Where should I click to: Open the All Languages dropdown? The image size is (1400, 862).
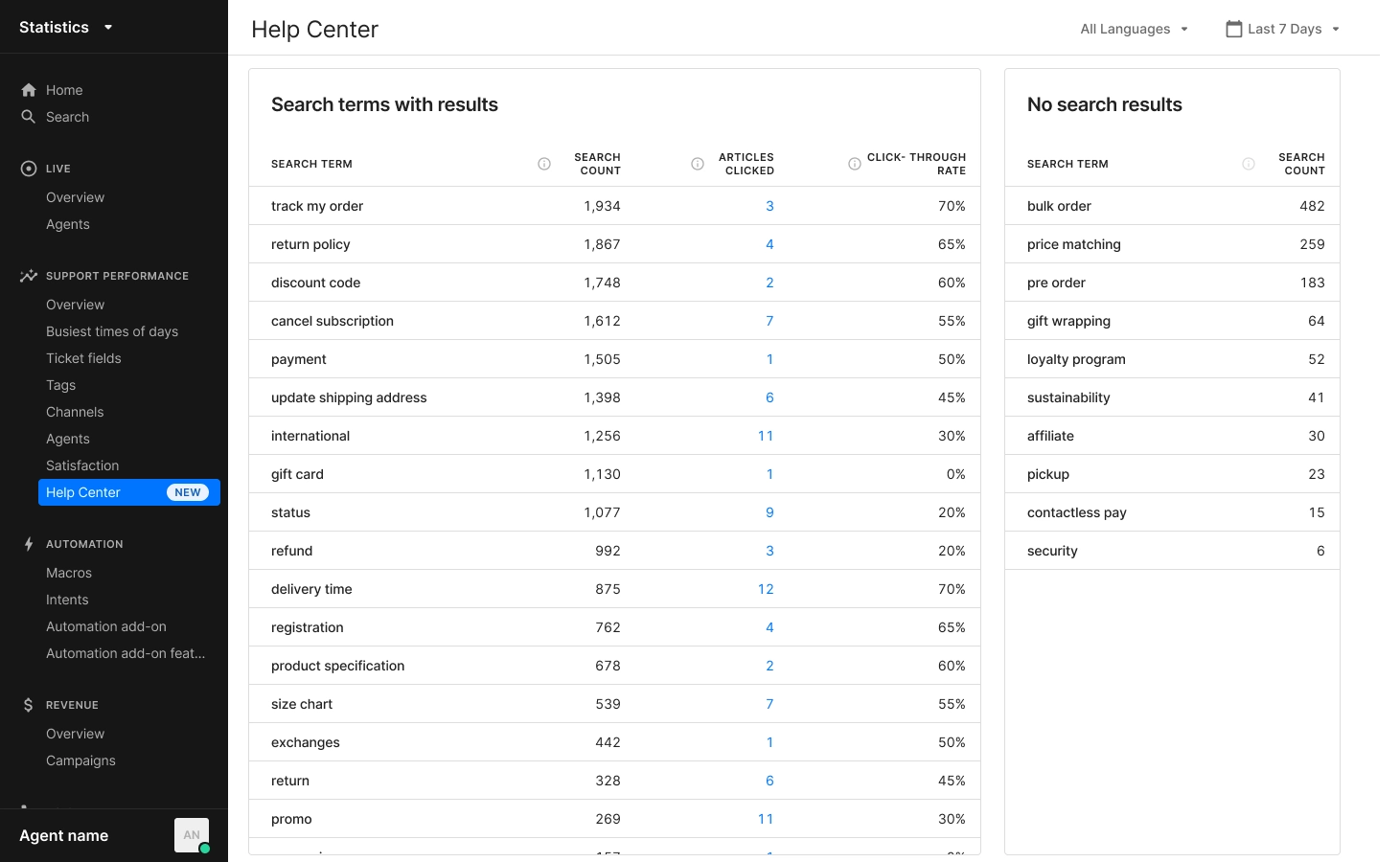point(1134,29)
